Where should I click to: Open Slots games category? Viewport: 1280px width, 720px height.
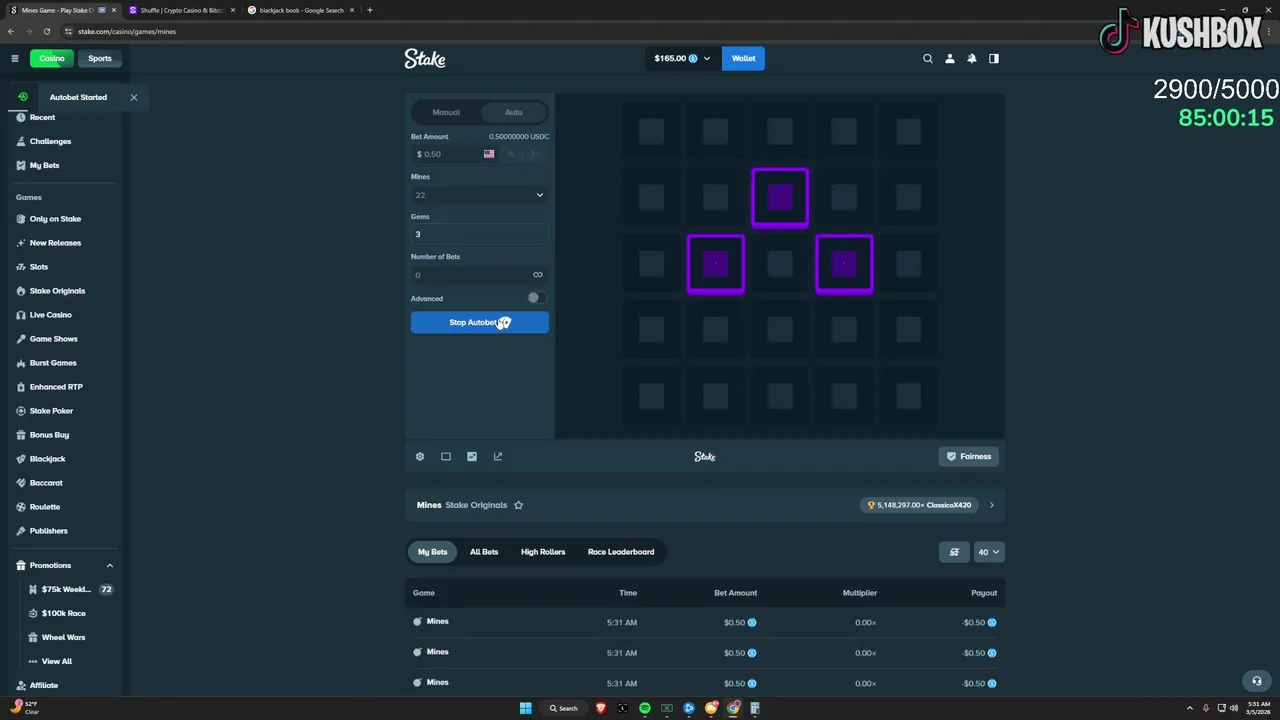(x=39, y=267)
